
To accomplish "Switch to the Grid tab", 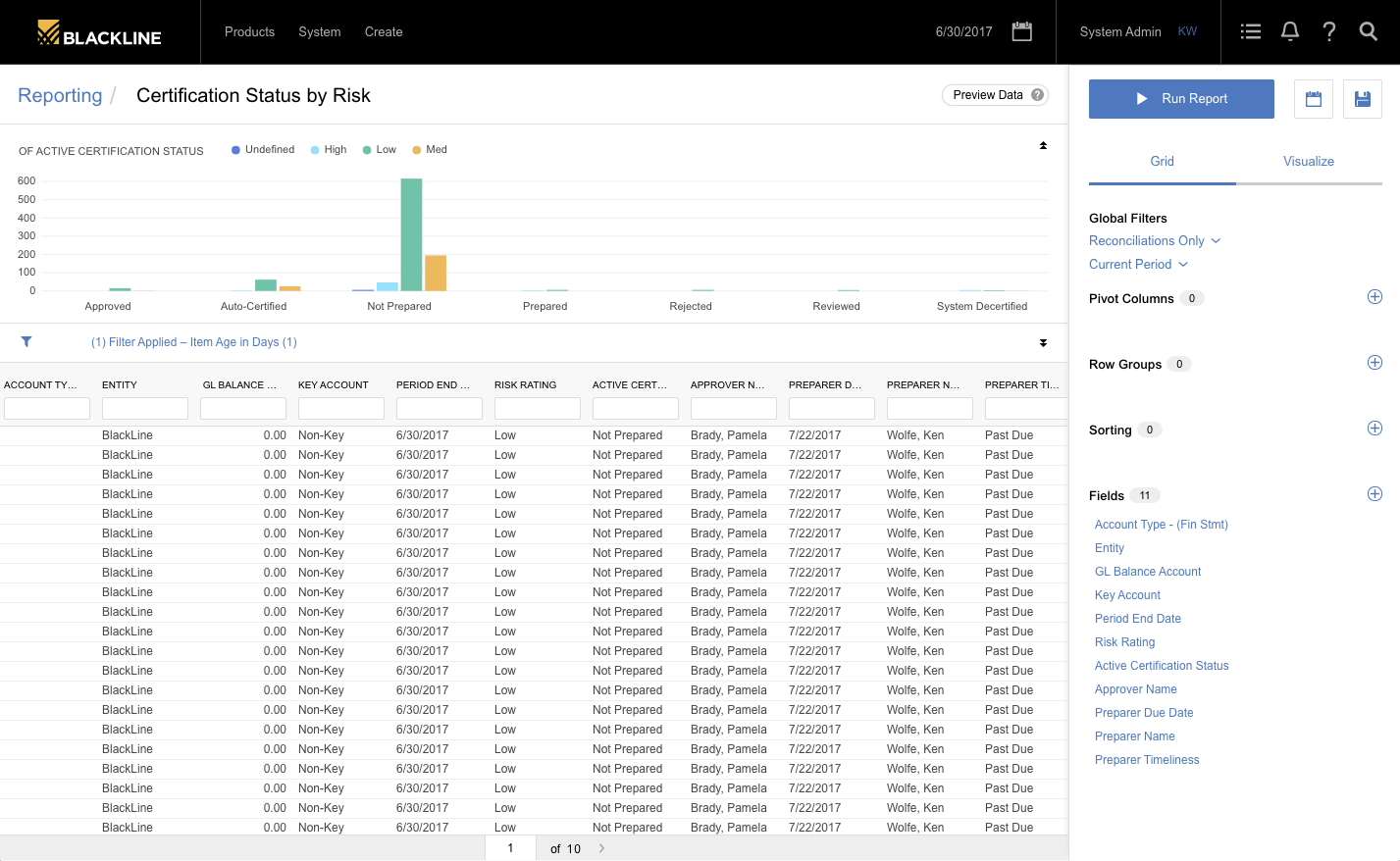I will [1163, 162].
